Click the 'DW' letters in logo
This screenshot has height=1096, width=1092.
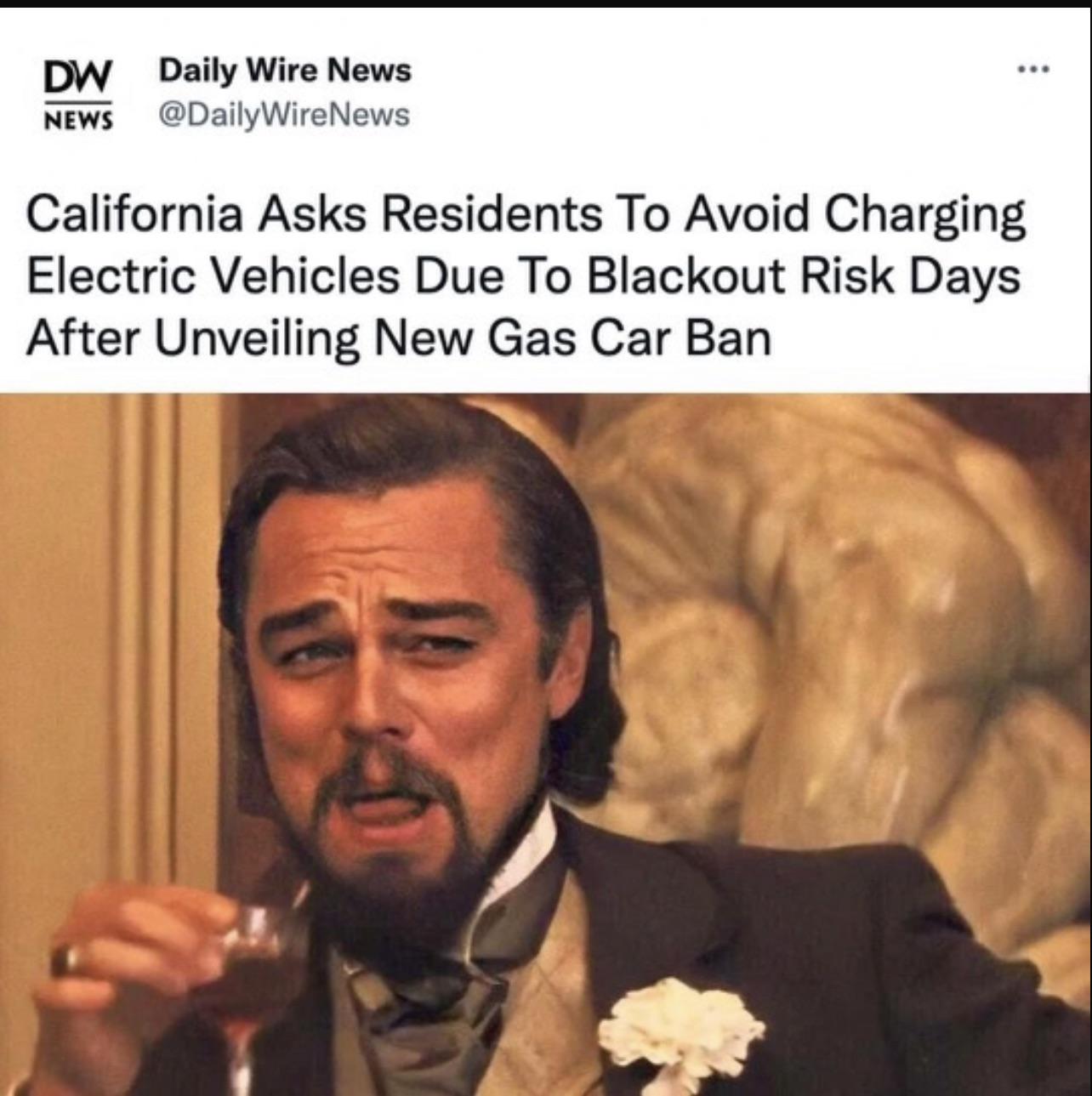[x=77, y=80]
